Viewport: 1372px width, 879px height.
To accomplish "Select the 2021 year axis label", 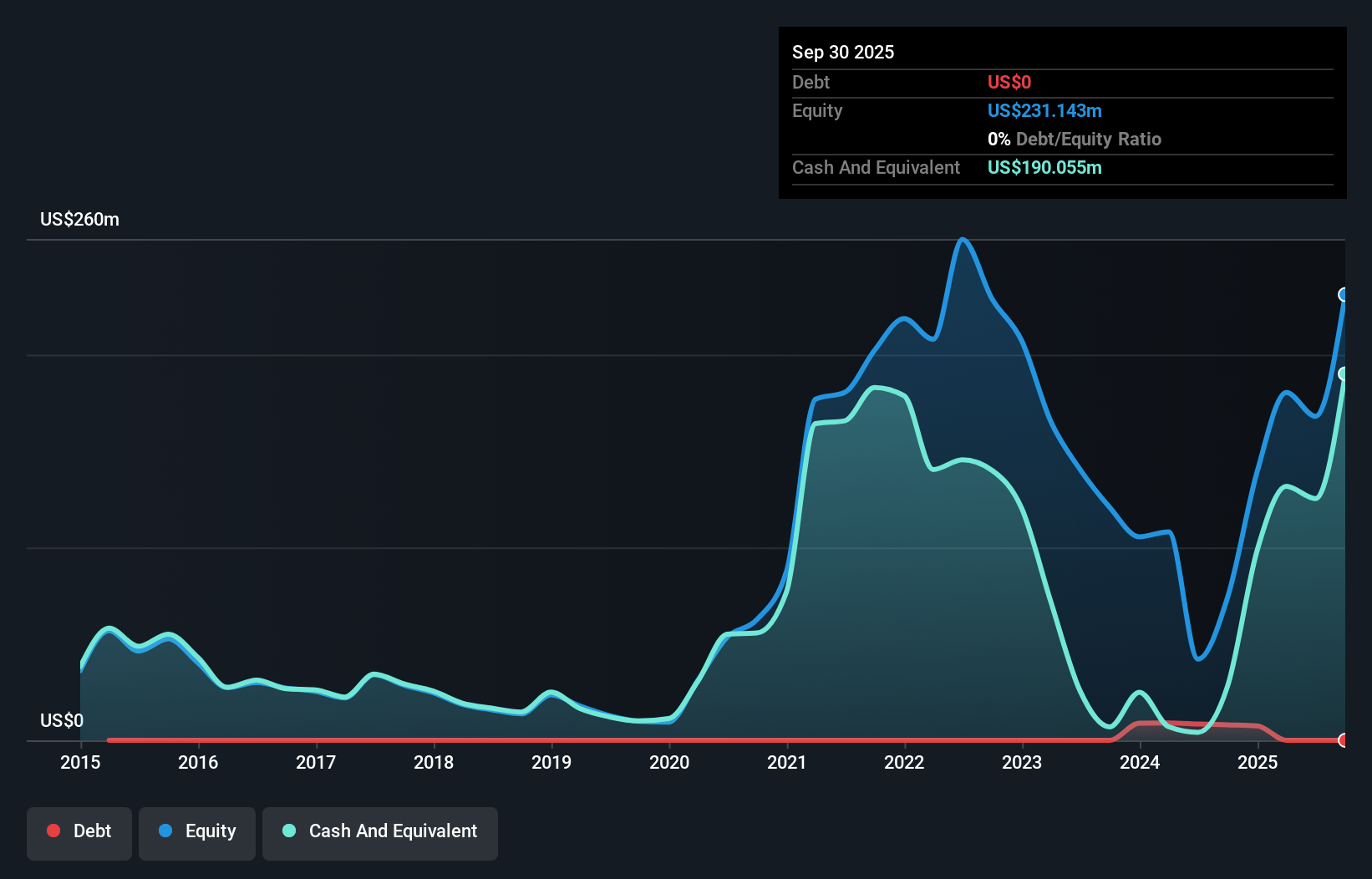I will pos(786,763).
